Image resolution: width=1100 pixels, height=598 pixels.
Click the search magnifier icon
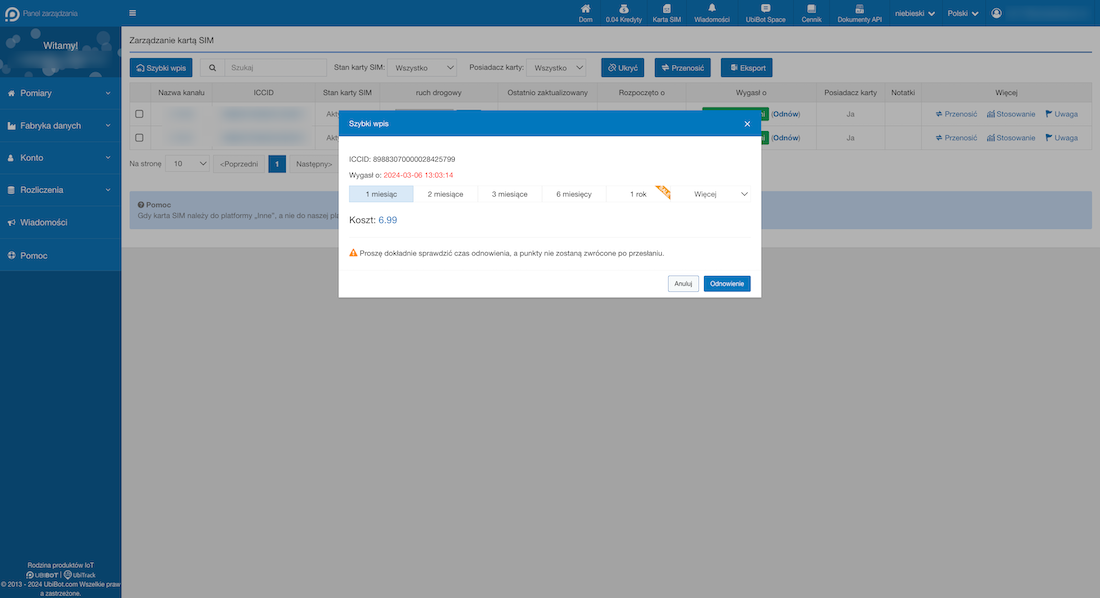[x=212, y=68]
